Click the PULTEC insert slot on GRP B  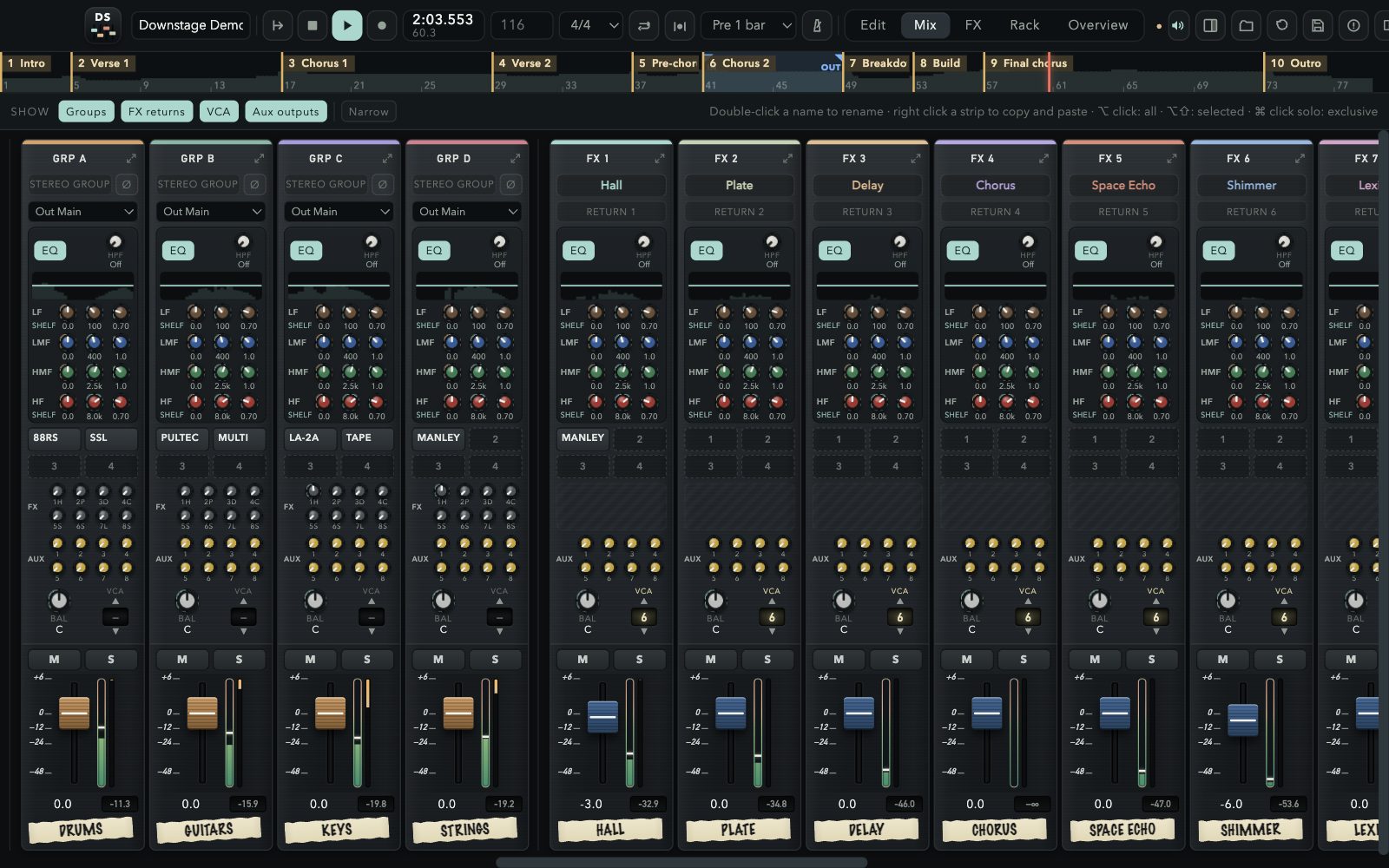pos(182,438)
